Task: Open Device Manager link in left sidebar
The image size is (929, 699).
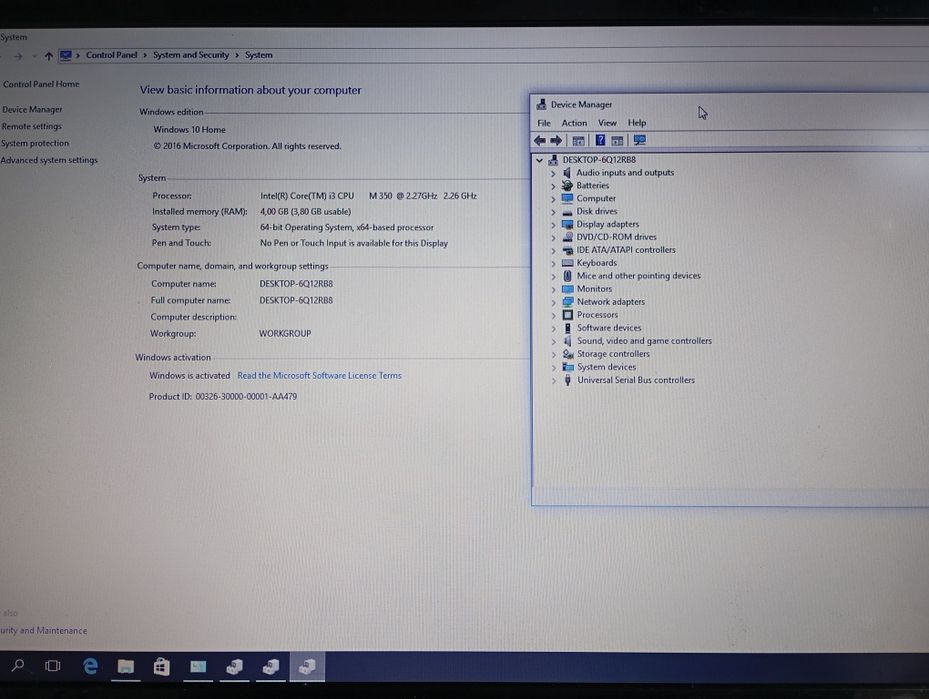Action: (x=32, y=110)
